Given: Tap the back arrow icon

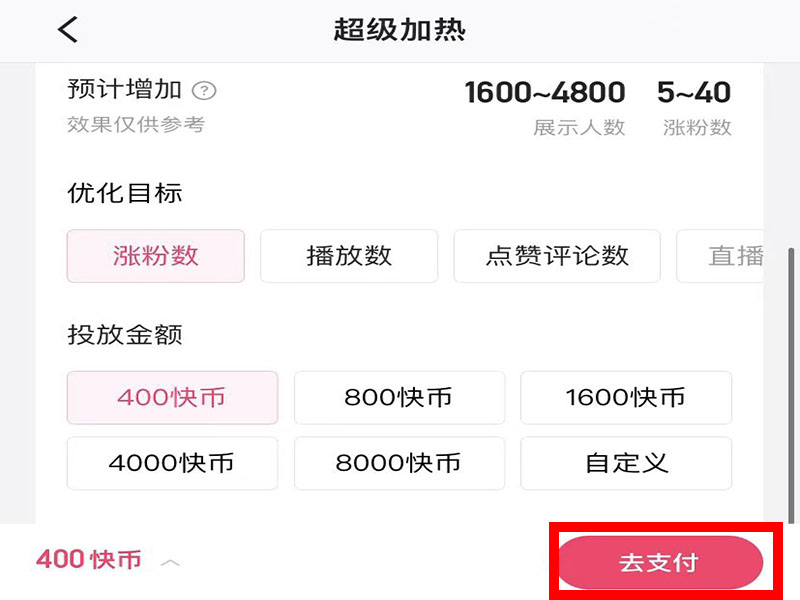Looking at the screenshot, I should pyautogui.click(x=67, y=30).
